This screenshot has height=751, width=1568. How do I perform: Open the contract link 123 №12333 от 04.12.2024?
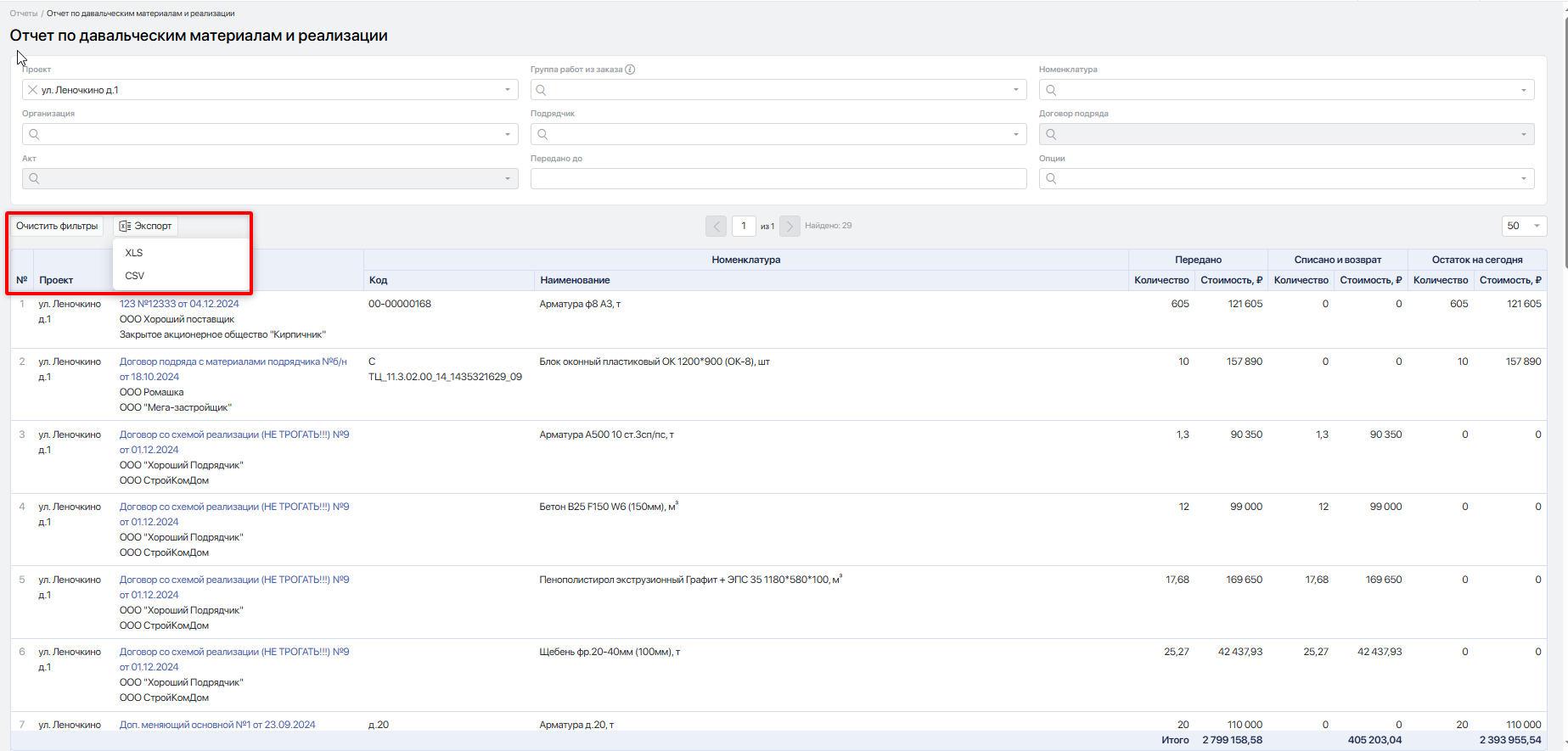[179, 304]
